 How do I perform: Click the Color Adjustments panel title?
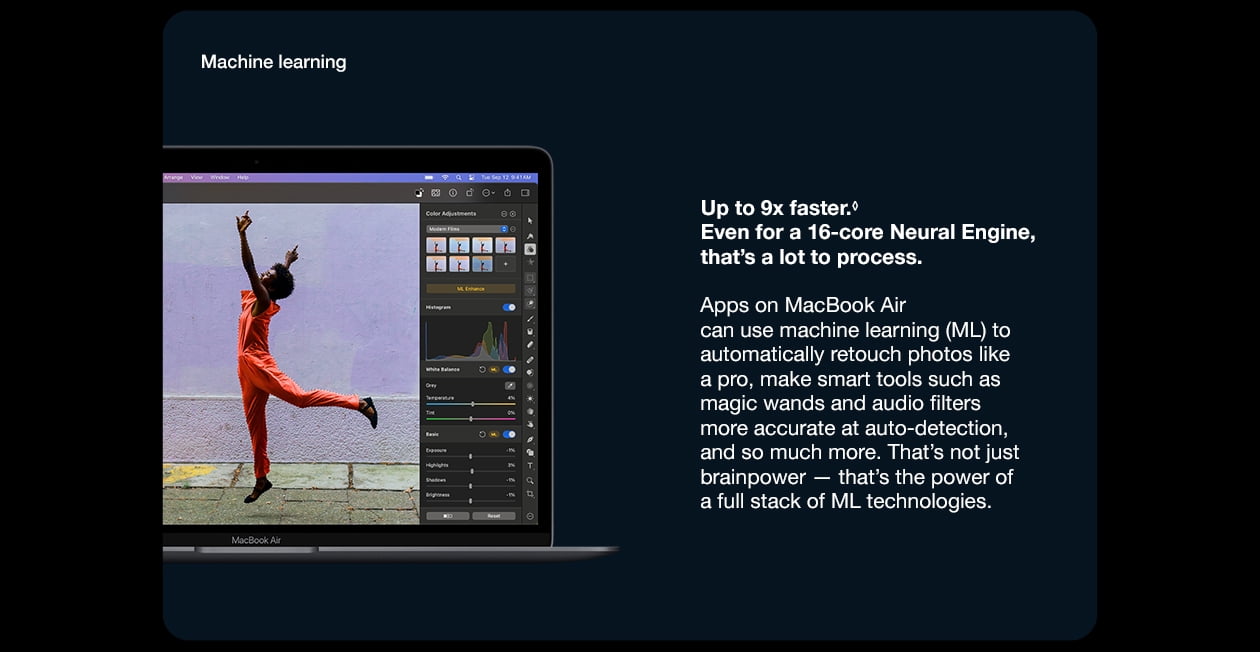click(451, 214)
